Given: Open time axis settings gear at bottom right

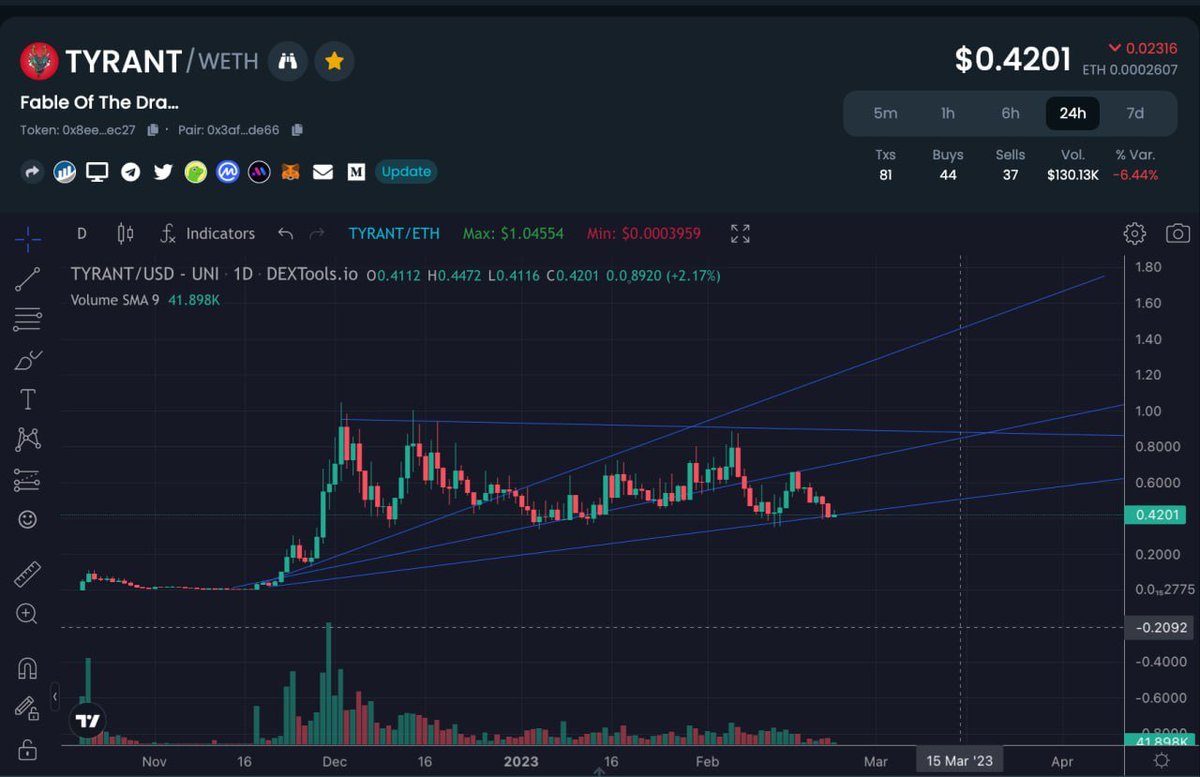Looking at the screenshot, I should (1161, 761).
